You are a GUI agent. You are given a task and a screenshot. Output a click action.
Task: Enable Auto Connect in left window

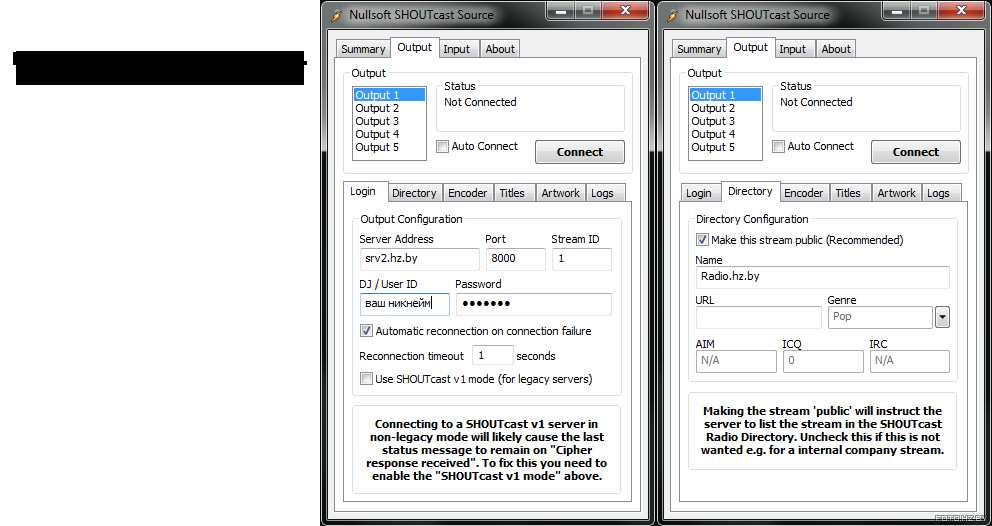(443, 147)
